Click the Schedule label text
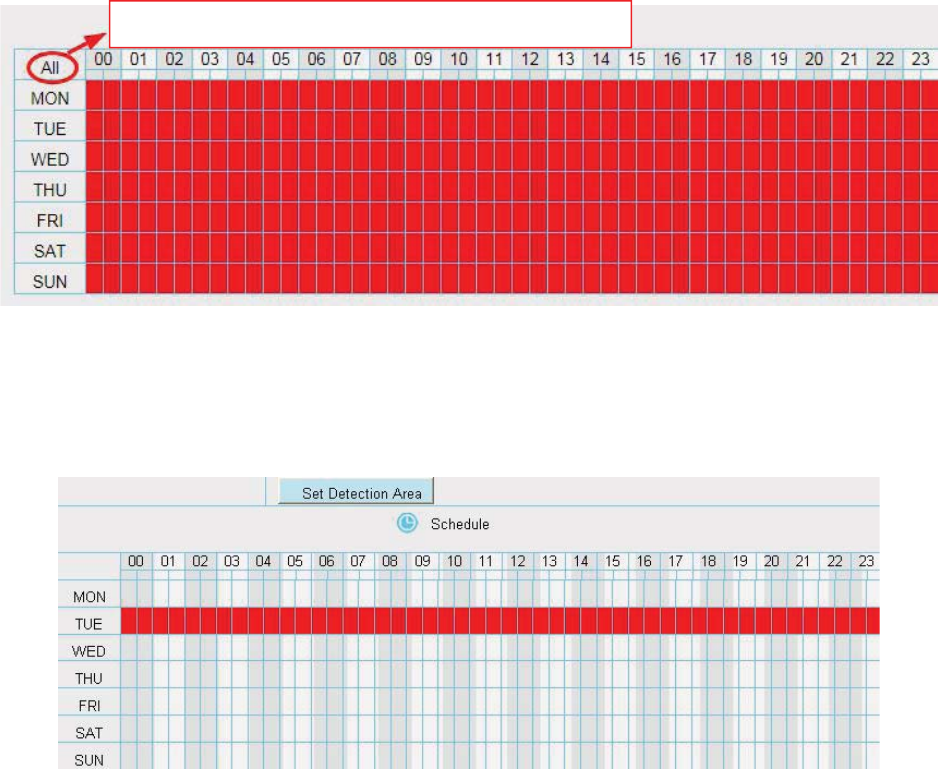This screenshot has height=769, width=938. [x=460, y=524]
